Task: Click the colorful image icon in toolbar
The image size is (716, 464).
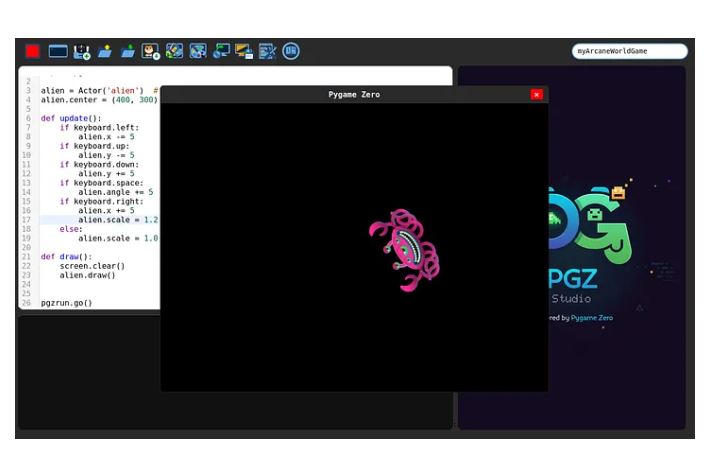Action: point(175,51)
